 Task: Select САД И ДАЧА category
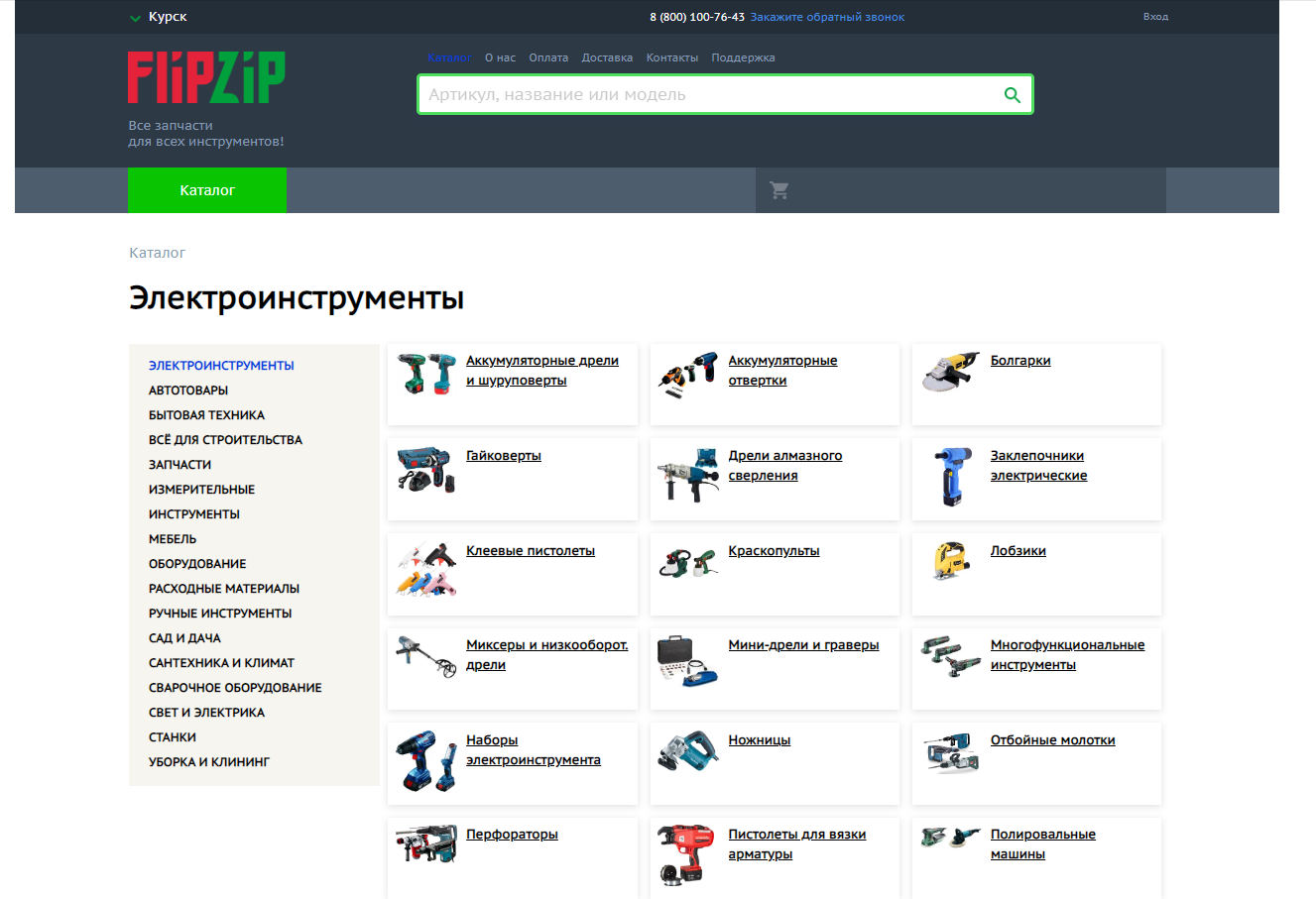click(x=184, y=638)
